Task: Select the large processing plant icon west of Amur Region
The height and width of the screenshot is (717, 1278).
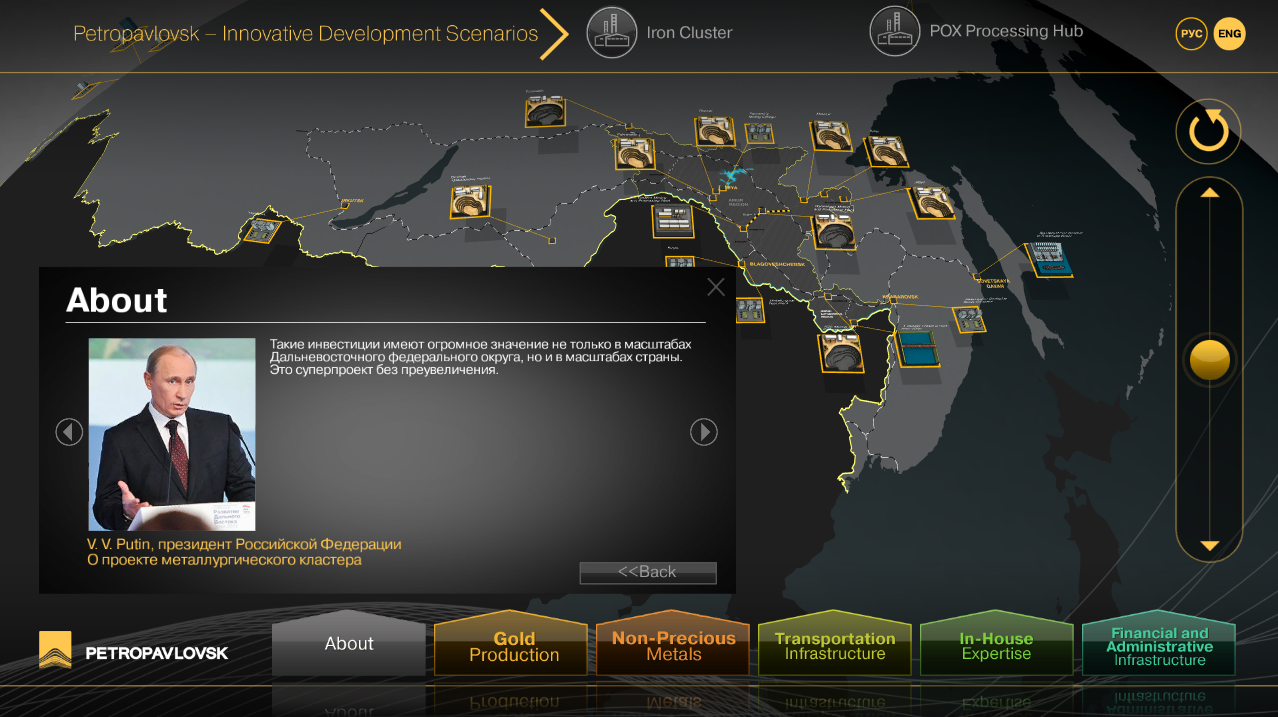Action: [x=673, y=220]
